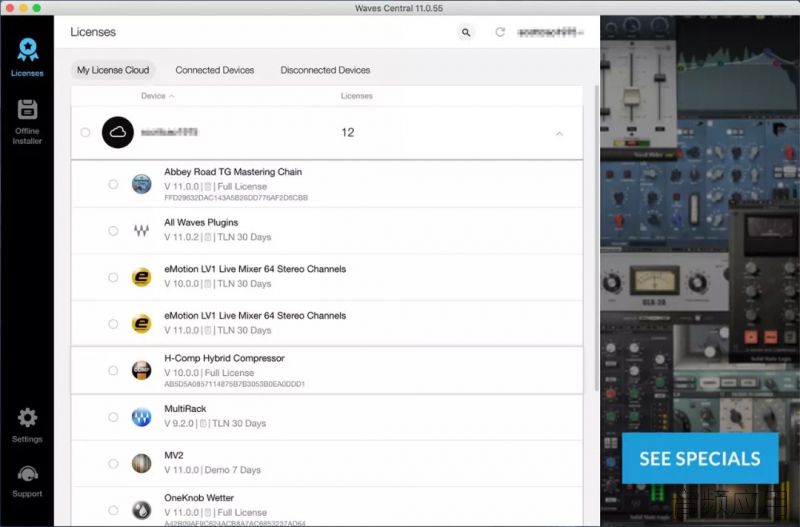Click the MV2 title
The image size is (800, 527).
tap(173, 455)
